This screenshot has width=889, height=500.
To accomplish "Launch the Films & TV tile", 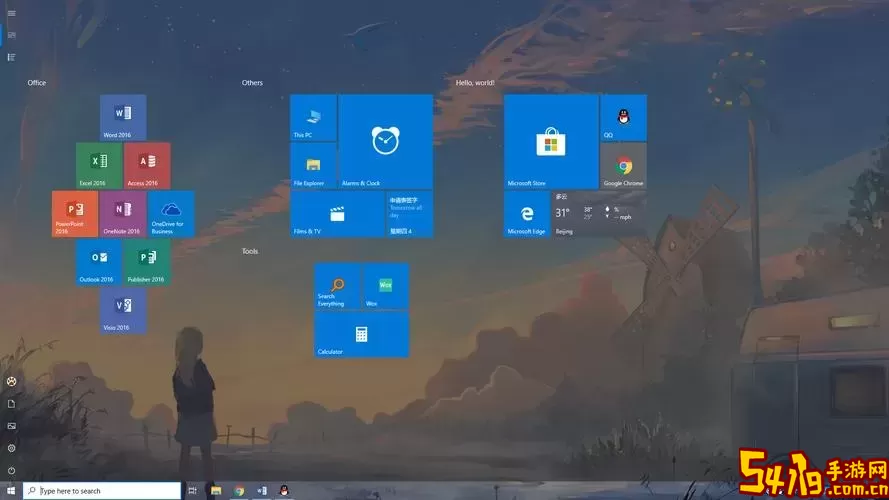I will click(337, 214).
